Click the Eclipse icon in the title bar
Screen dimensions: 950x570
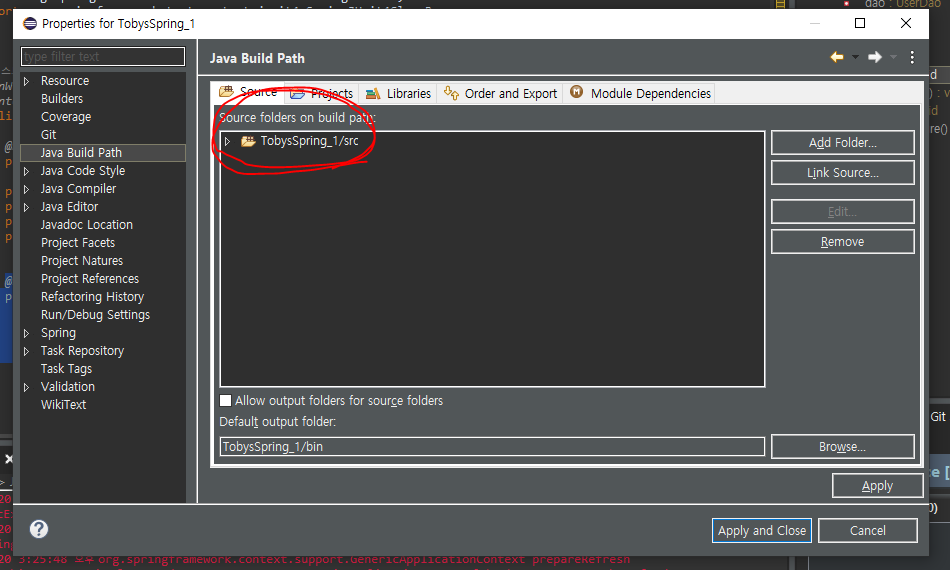(30, 24)
